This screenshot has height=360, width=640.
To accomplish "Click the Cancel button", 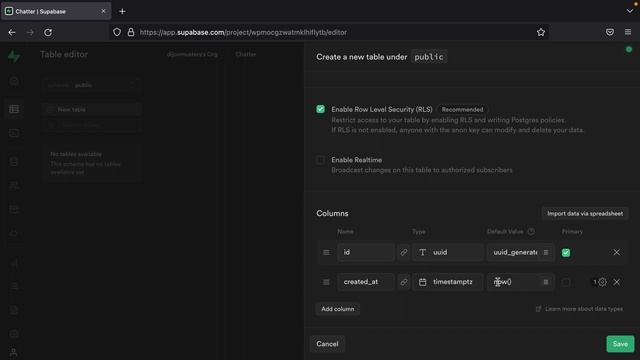I will tap(327, 344).
